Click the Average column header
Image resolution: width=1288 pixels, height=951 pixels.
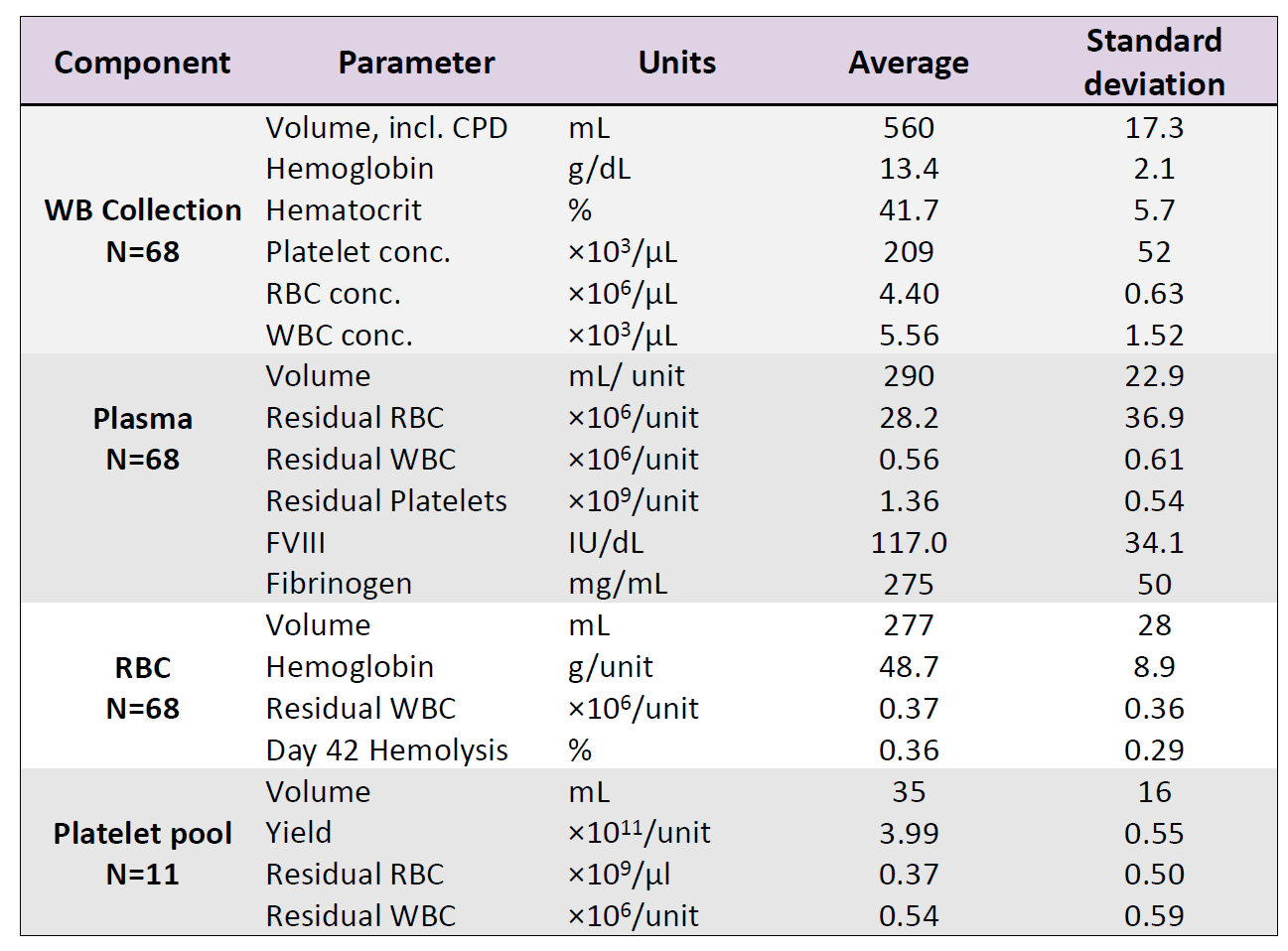point(908,63)
